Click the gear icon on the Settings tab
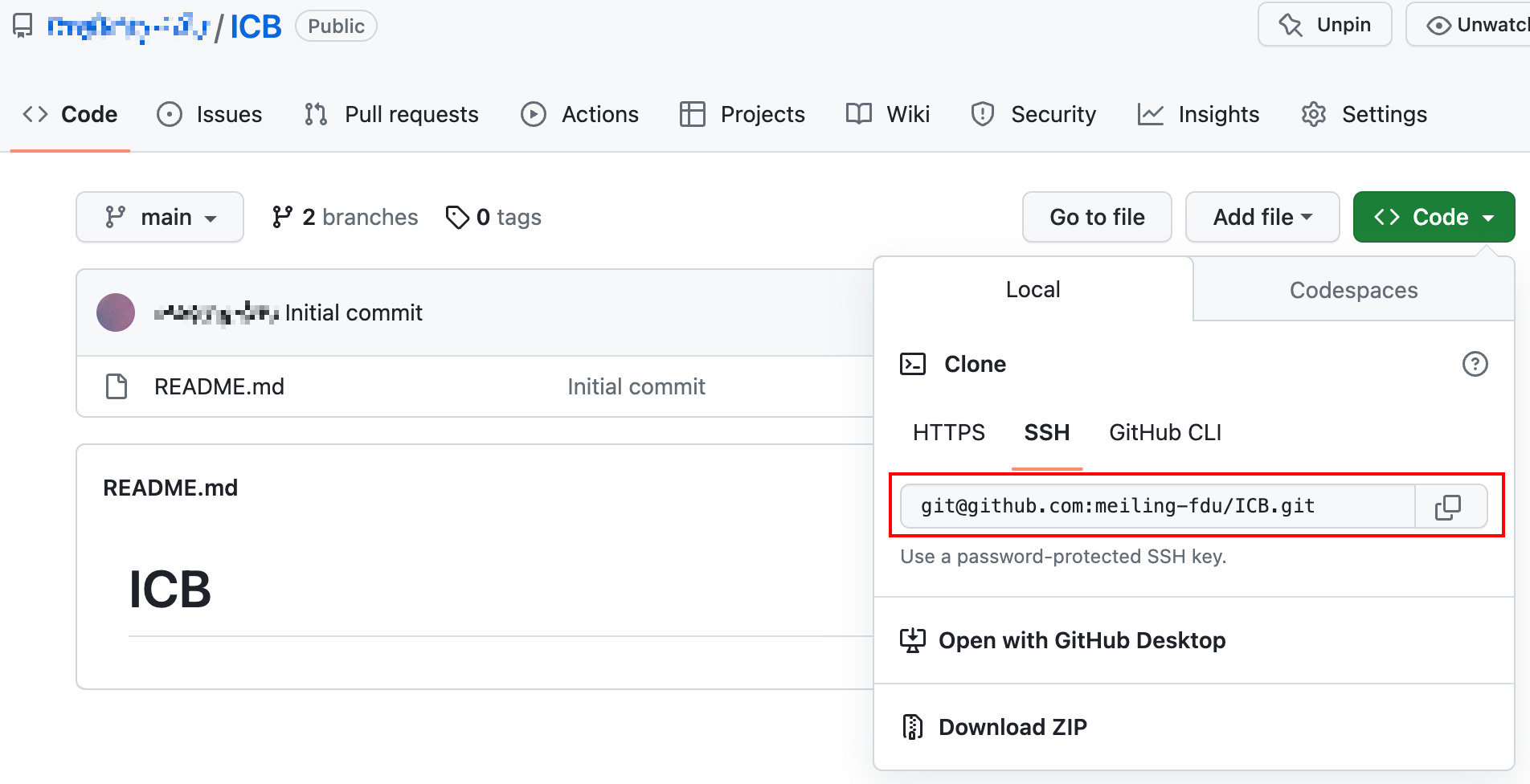Image resolution: width=1530 pixels, height=784 pixels. tap(1314, 114)
